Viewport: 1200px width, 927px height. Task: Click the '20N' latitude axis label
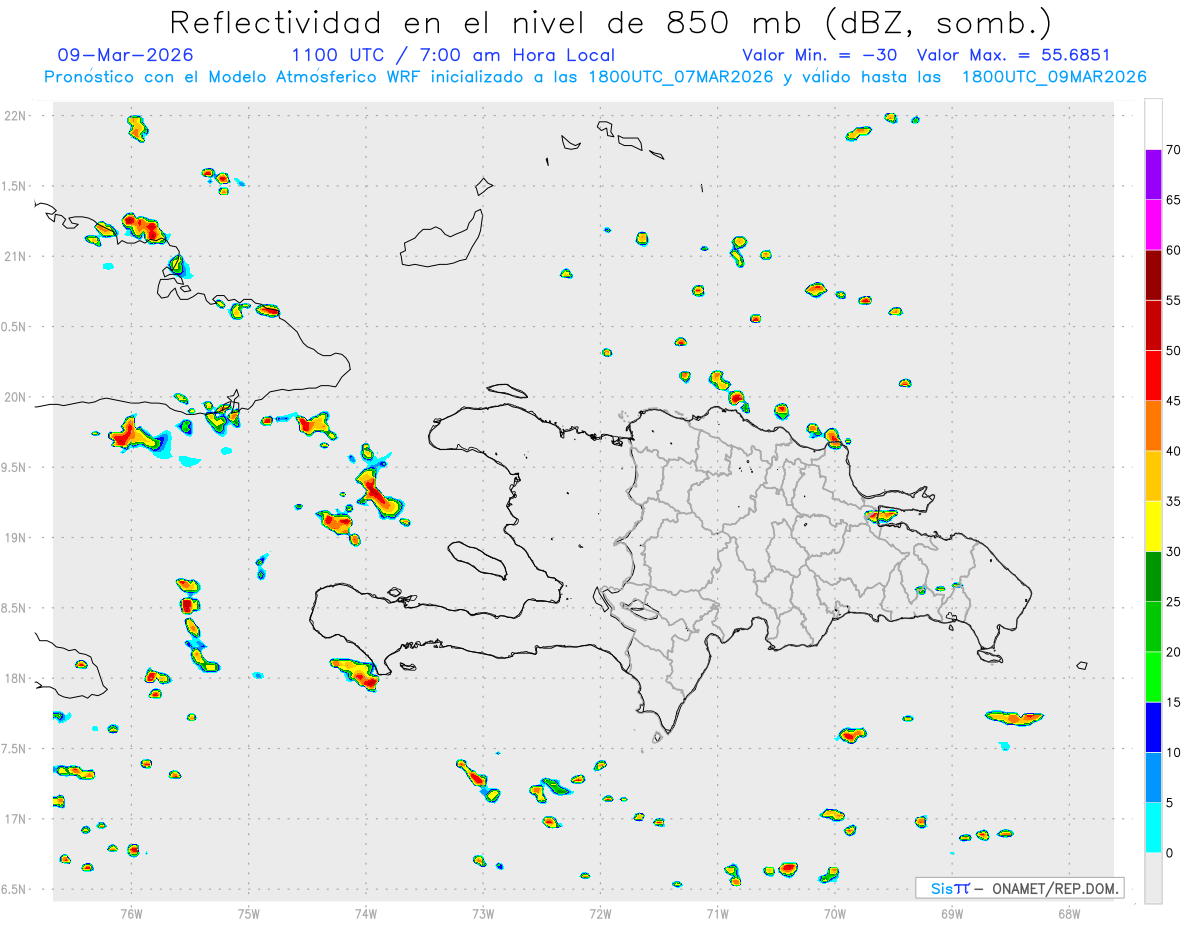tap(14, 397)
